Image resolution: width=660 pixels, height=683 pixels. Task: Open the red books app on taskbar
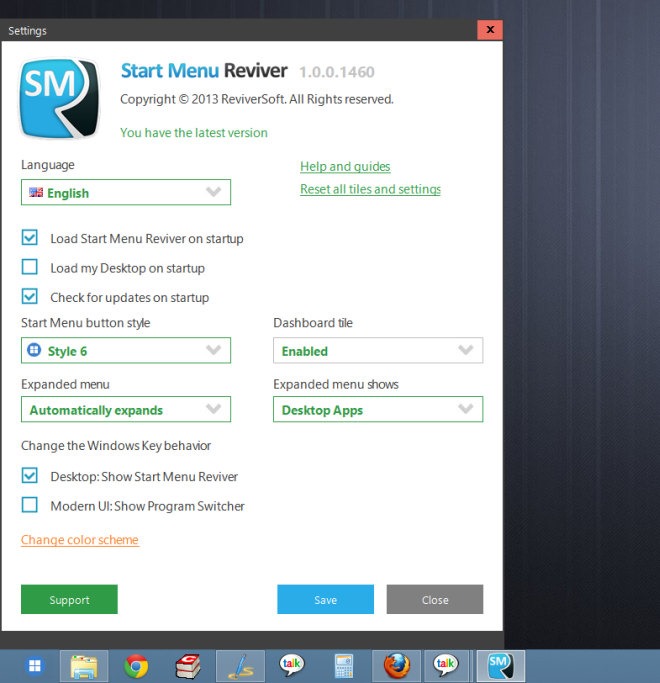point(188,666)
